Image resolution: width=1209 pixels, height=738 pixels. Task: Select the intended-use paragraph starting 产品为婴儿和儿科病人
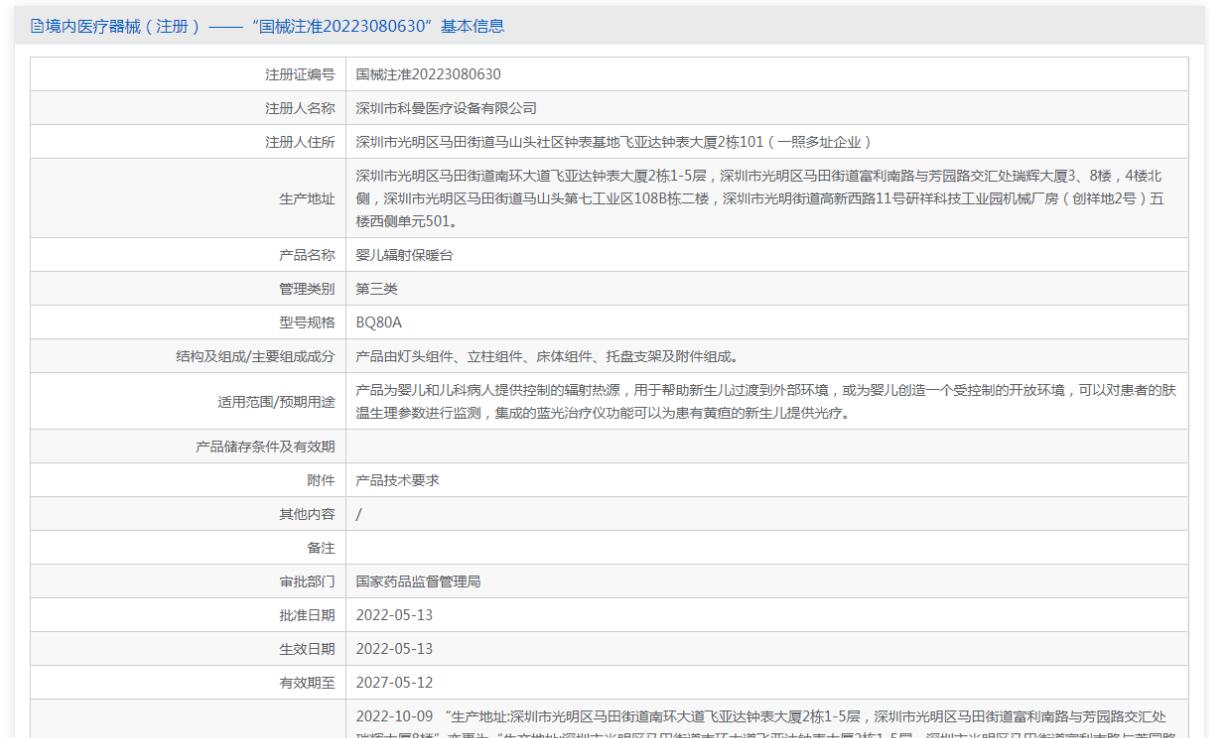point(766,403)
